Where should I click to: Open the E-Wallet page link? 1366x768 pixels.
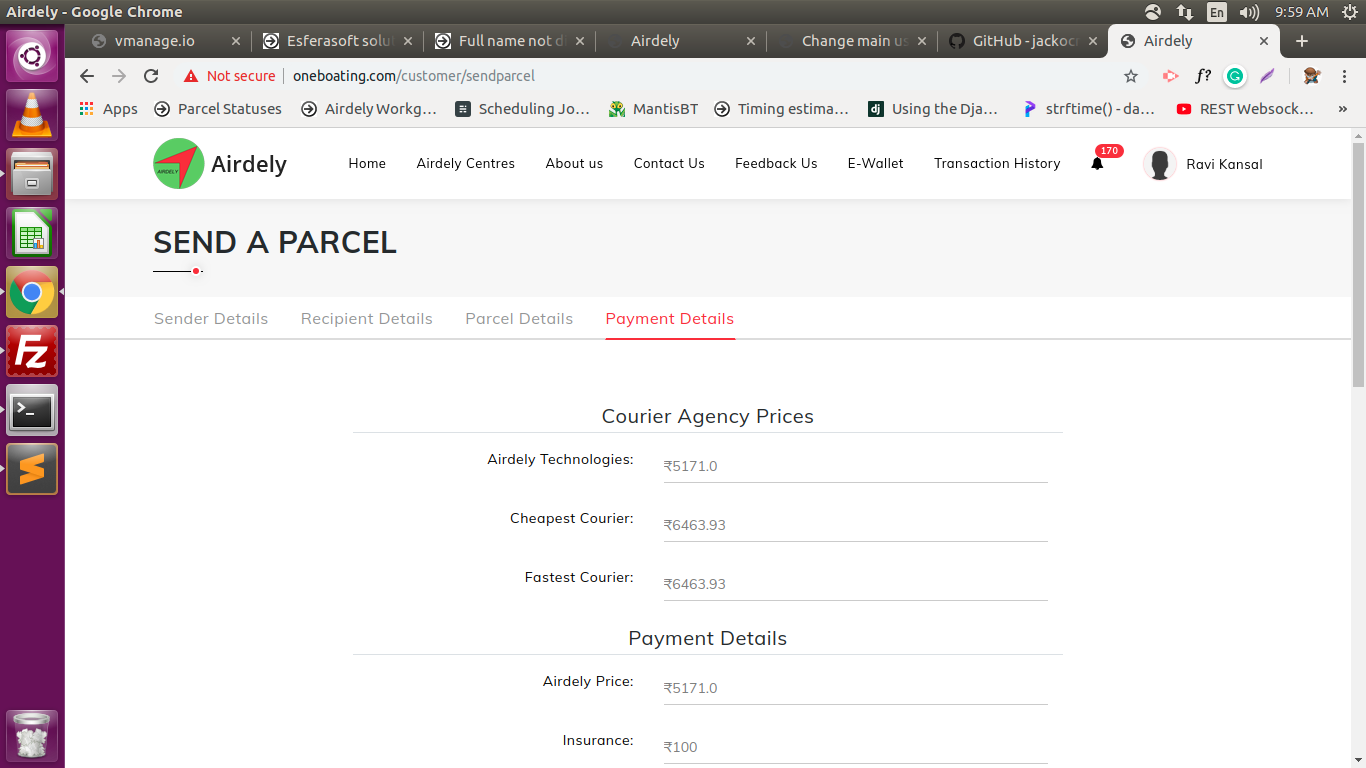tap(875, 164)
